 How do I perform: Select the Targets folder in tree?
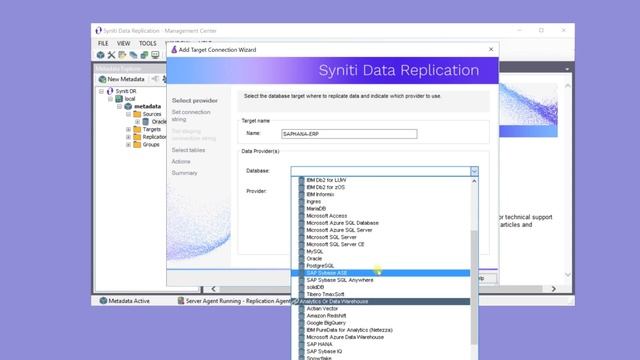[x=152, y=129]
